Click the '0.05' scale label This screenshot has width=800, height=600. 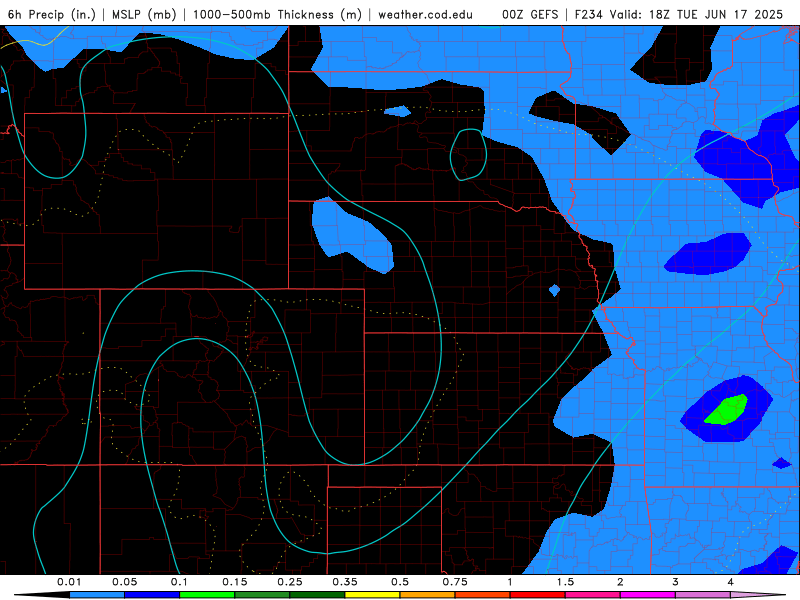[124, 582]
